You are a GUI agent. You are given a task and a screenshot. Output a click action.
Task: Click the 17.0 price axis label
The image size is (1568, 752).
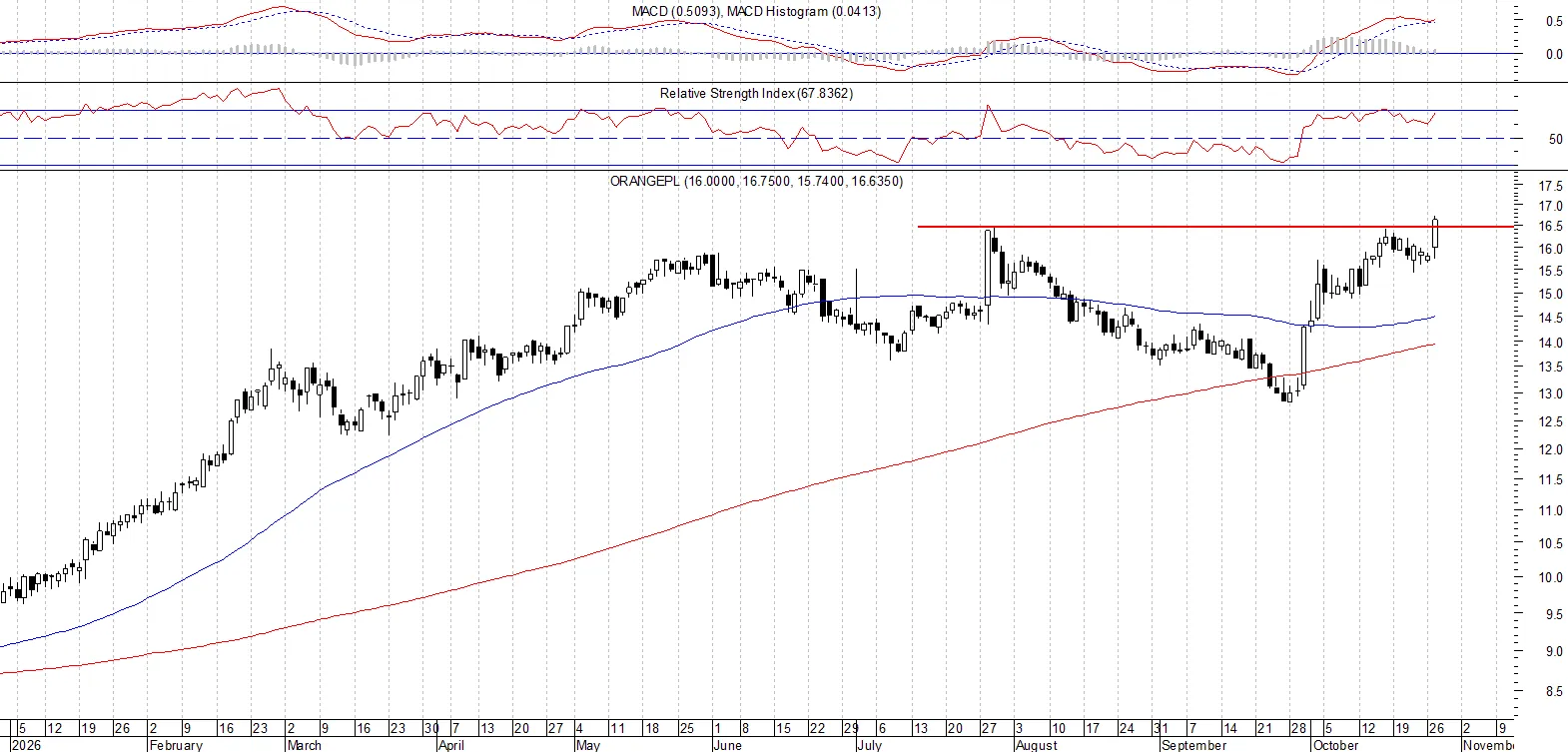1551,207
